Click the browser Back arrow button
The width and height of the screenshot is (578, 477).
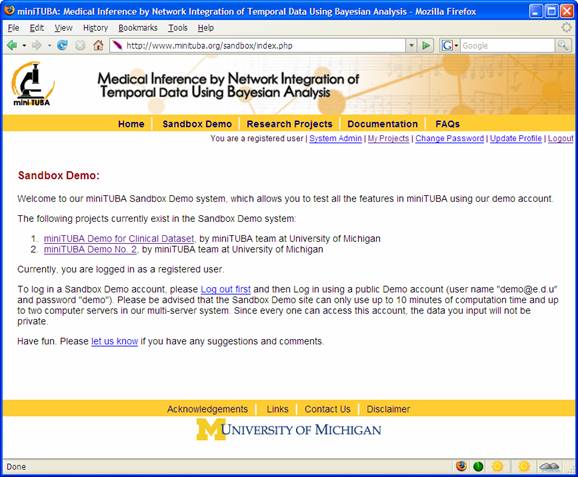point(12,46)
